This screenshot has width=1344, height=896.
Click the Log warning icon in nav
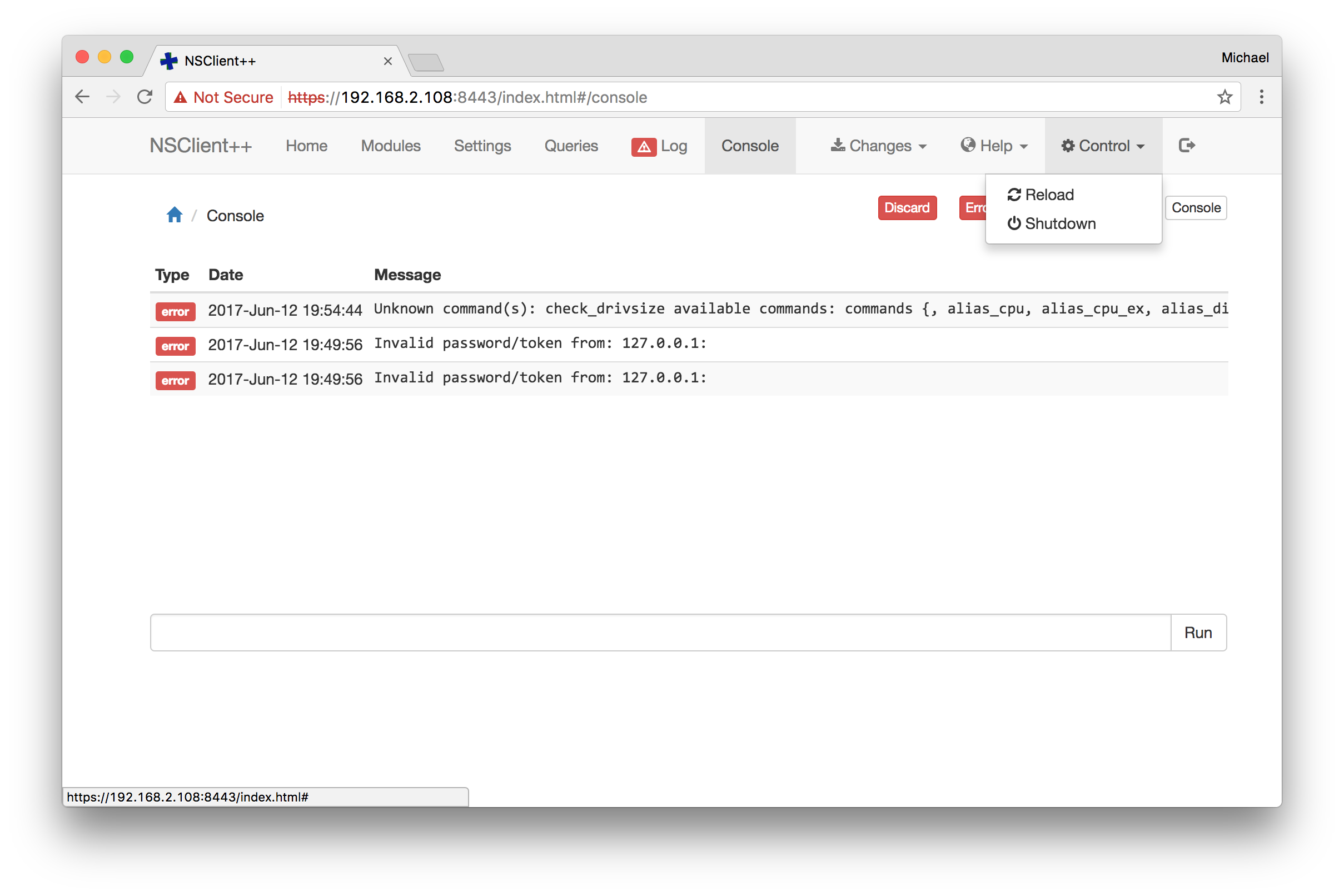(641, 145)
